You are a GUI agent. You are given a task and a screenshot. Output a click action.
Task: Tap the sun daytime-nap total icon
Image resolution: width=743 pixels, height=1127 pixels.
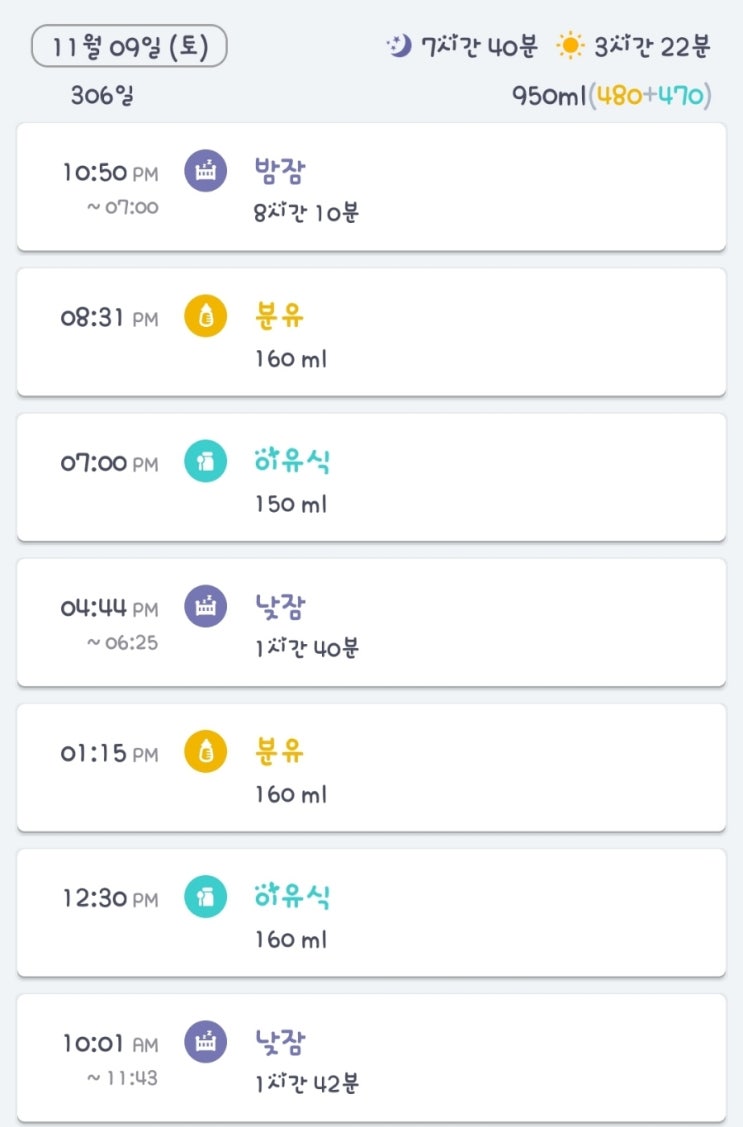[x=570, y=46]
